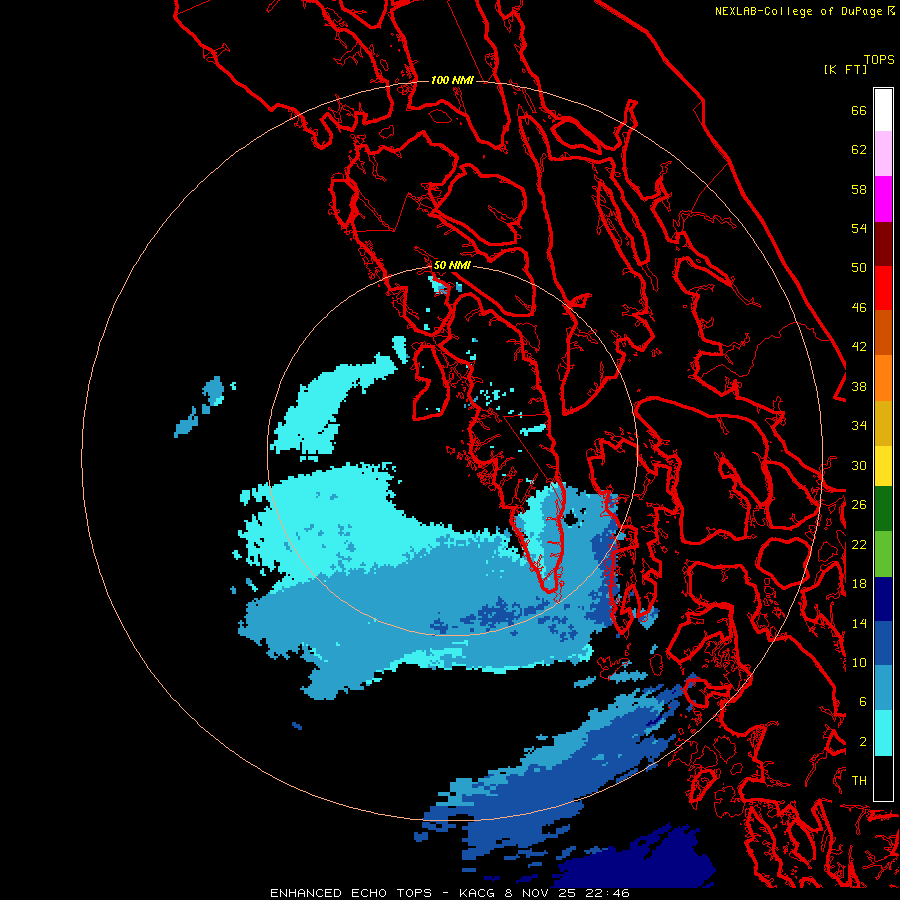Click the gold 34 kft legend swatch
This screenshot has height=900, width=900.
pos(883,423)
